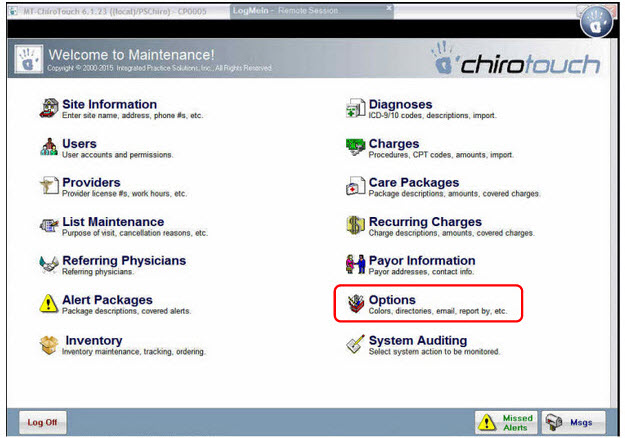625x438 pixels.
Task: Click 'Provider license #s, work hours, etc.' text
Action: [124, 194]
